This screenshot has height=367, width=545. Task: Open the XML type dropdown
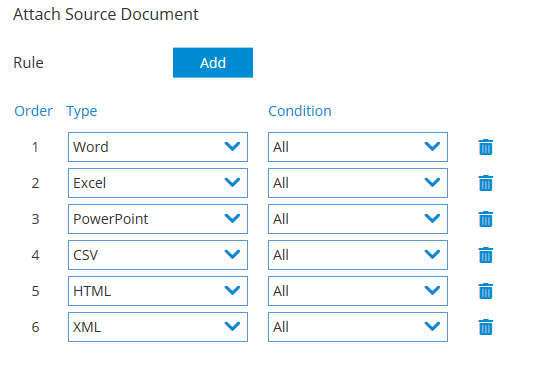point(158,327)
